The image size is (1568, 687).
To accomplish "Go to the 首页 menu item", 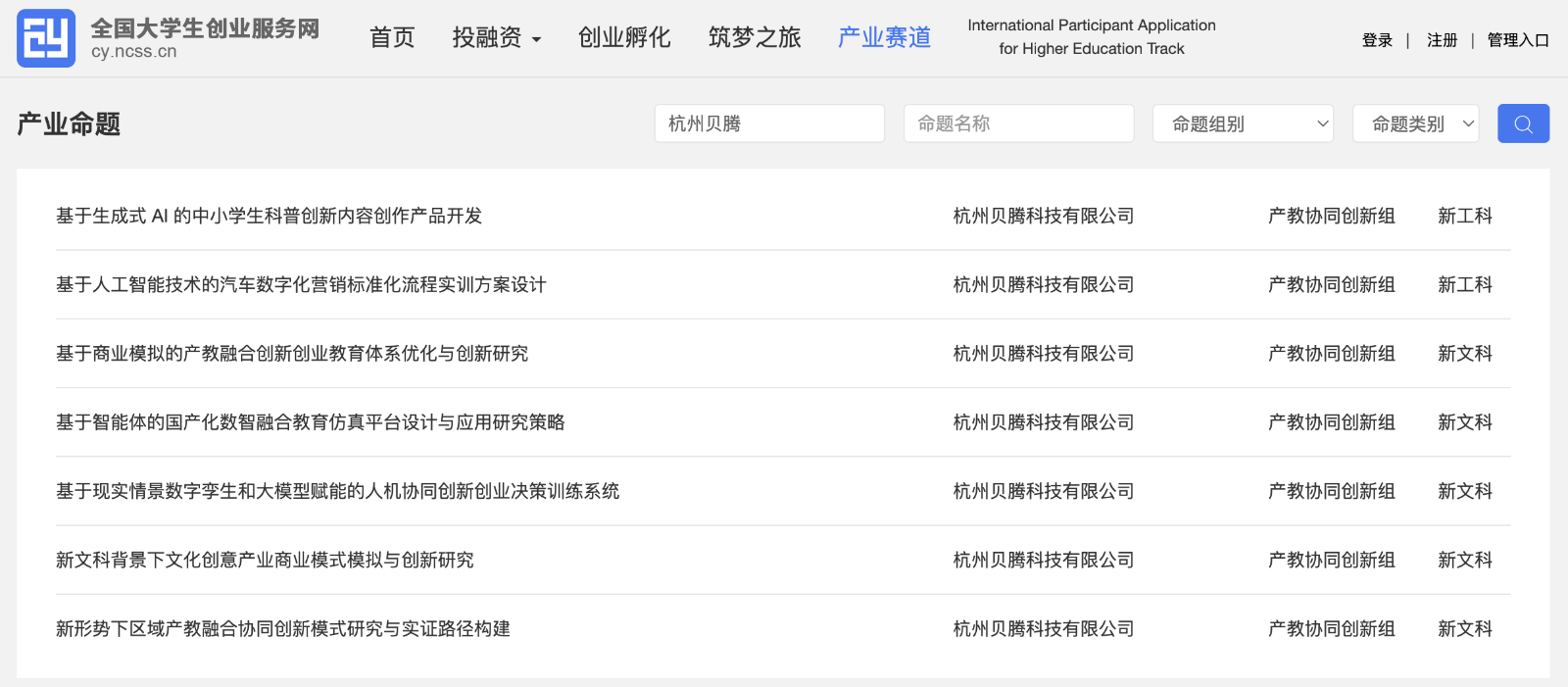I will pos(392,38).
